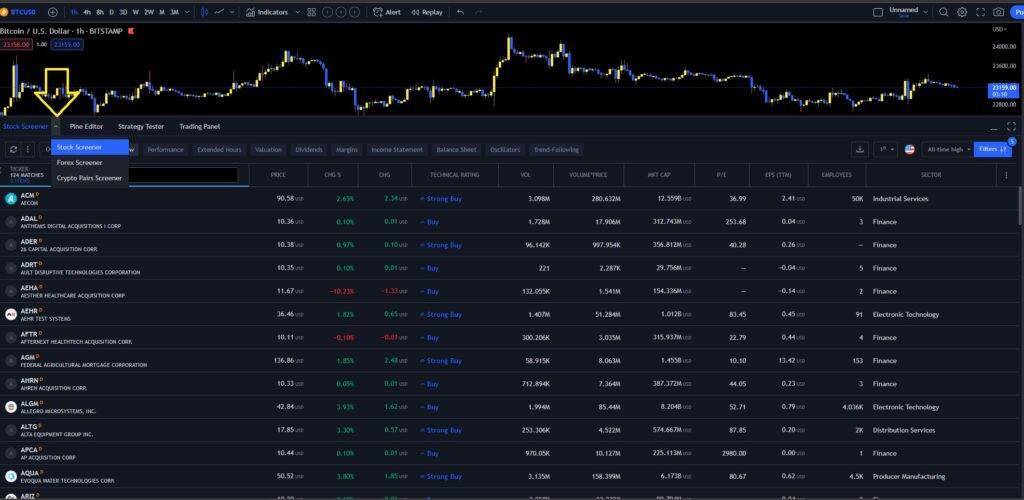This screenshot has width=1024, height=500.
Task: Choose Forex Screener from the dropdown menu
Action: [x=90, y=163]
